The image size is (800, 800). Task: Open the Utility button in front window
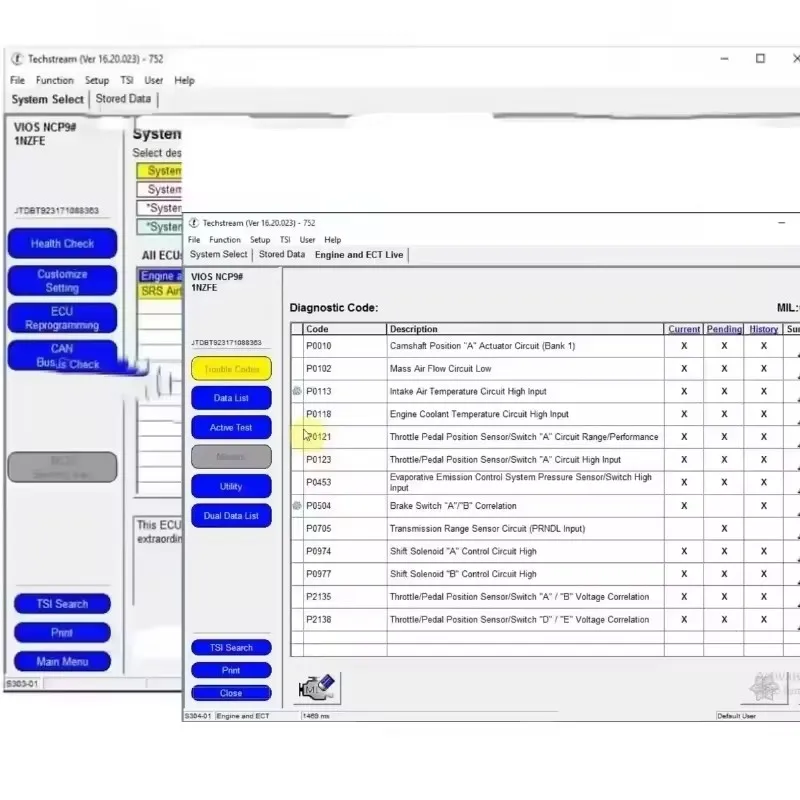click(231, 486)
